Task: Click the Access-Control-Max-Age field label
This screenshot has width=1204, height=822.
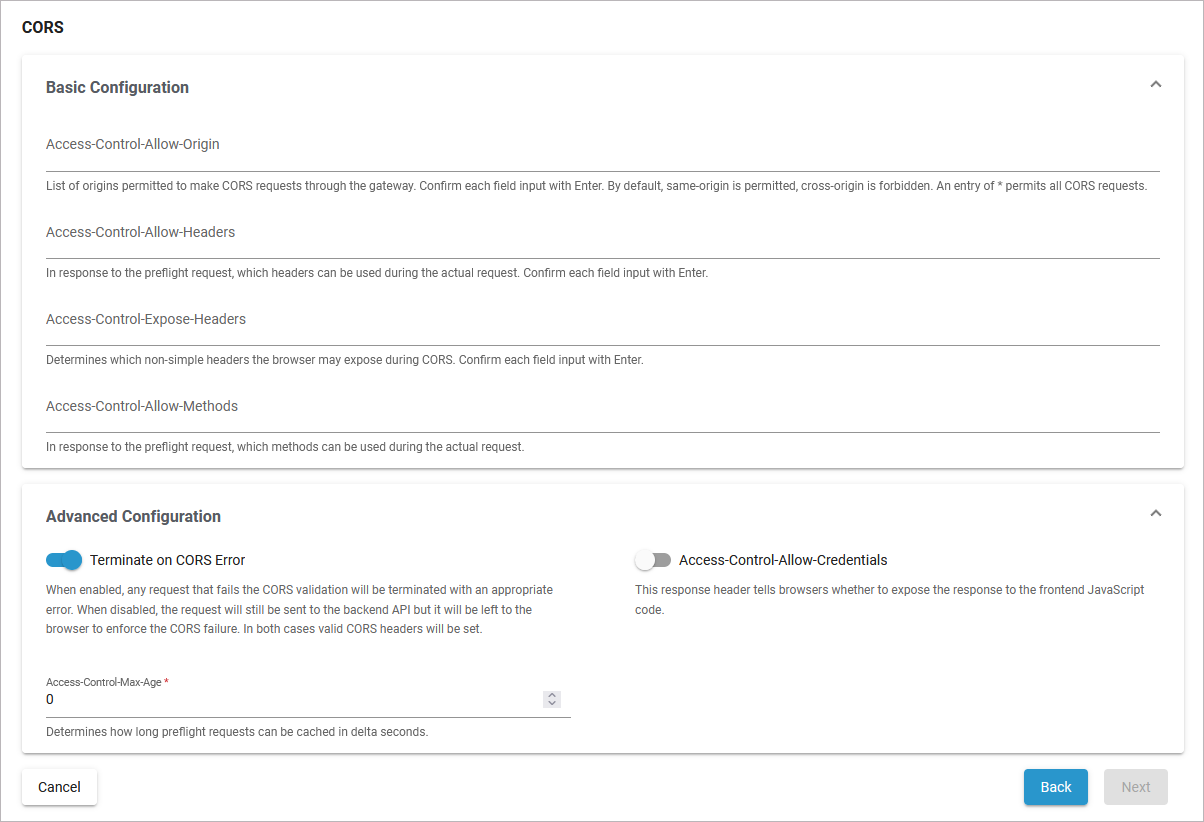Action: tap(104, 682)
